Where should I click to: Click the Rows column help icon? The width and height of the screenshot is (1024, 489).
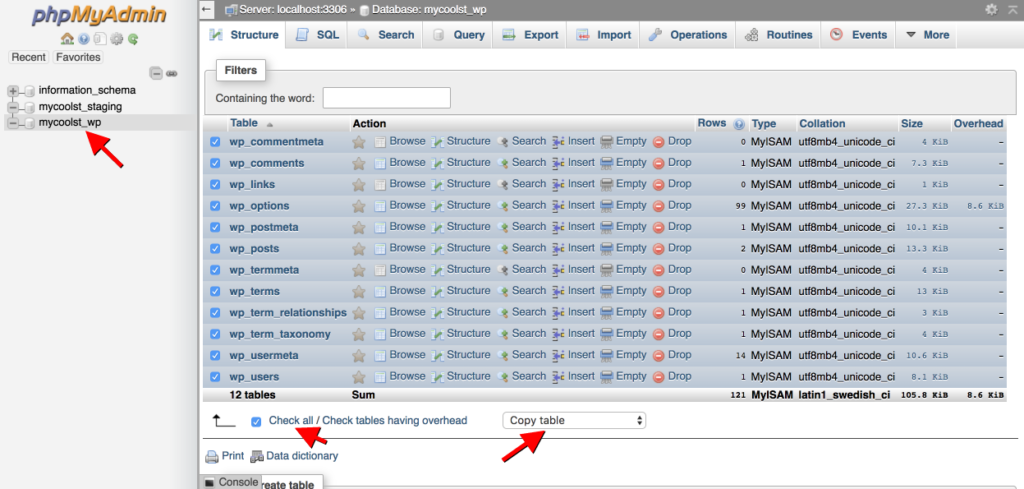[x=739, y=123]
